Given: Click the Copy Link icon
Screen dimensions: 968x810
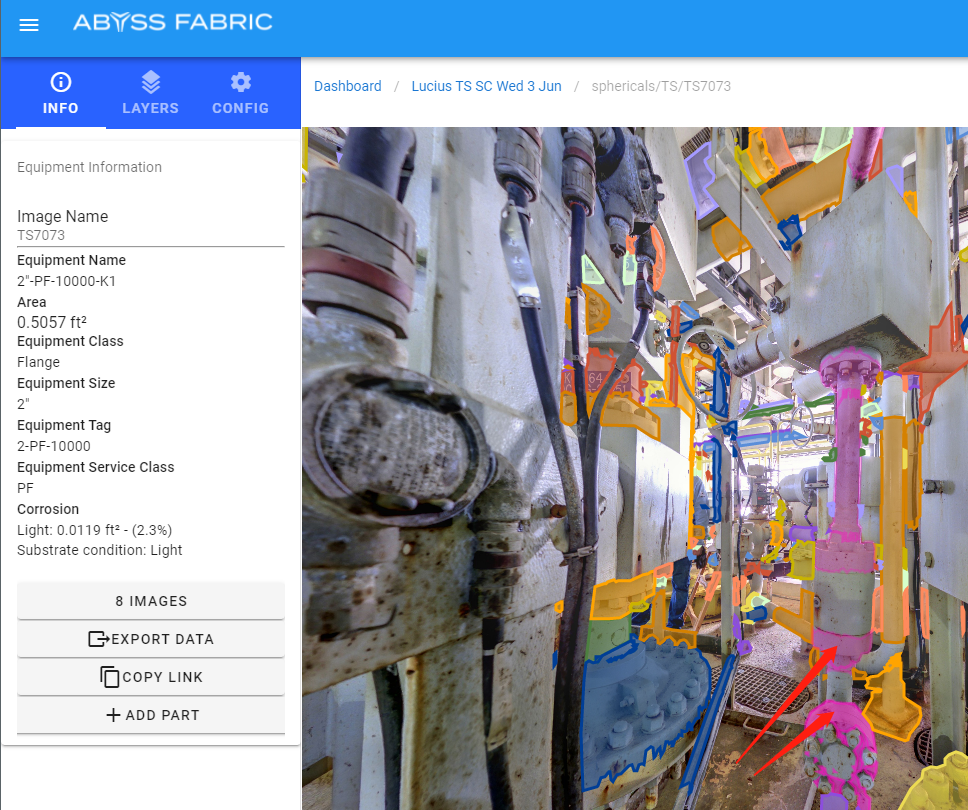Looking at the screenshot, I should (110, 677).
